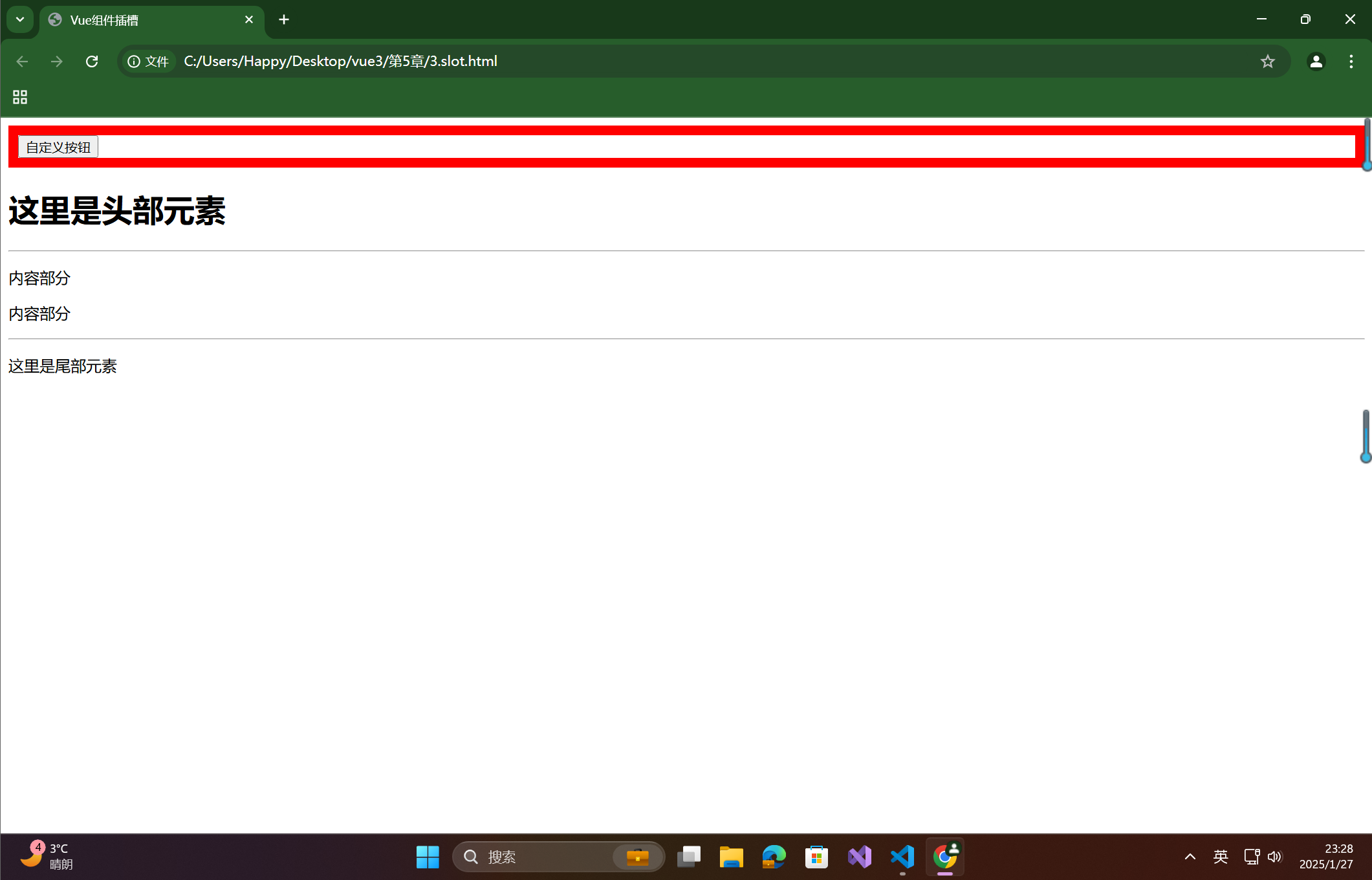Open Microsoft Edge from taskbar
Viewport: 1372px width, 880px height.
[774, 857]
